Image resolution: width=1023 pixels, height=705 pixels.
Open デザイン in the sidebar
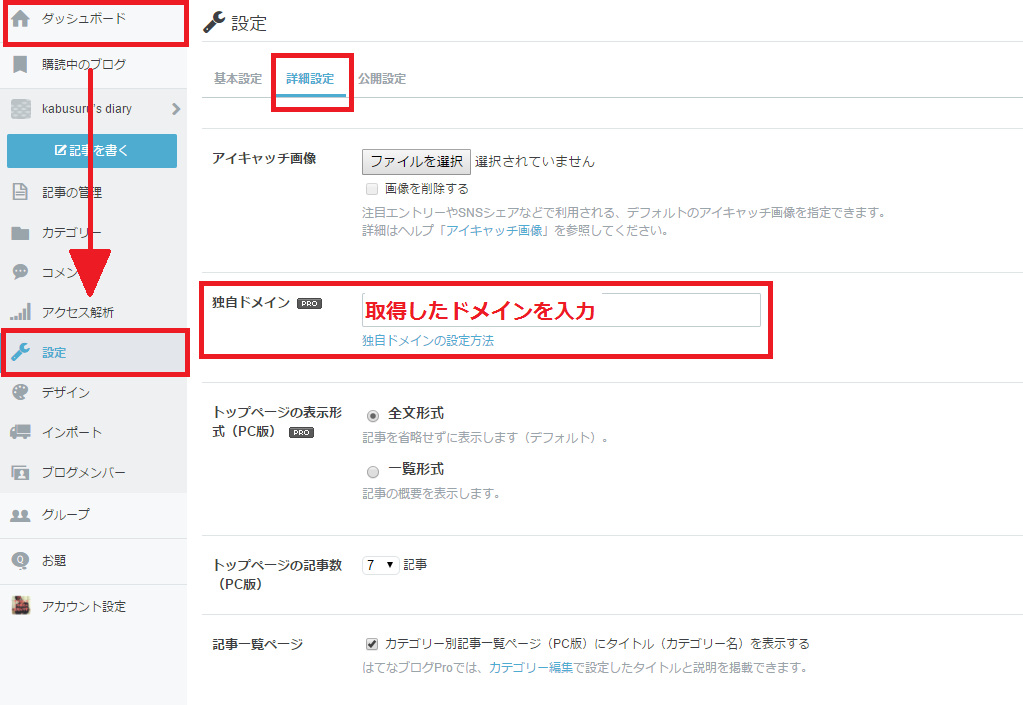coord(94,393)
